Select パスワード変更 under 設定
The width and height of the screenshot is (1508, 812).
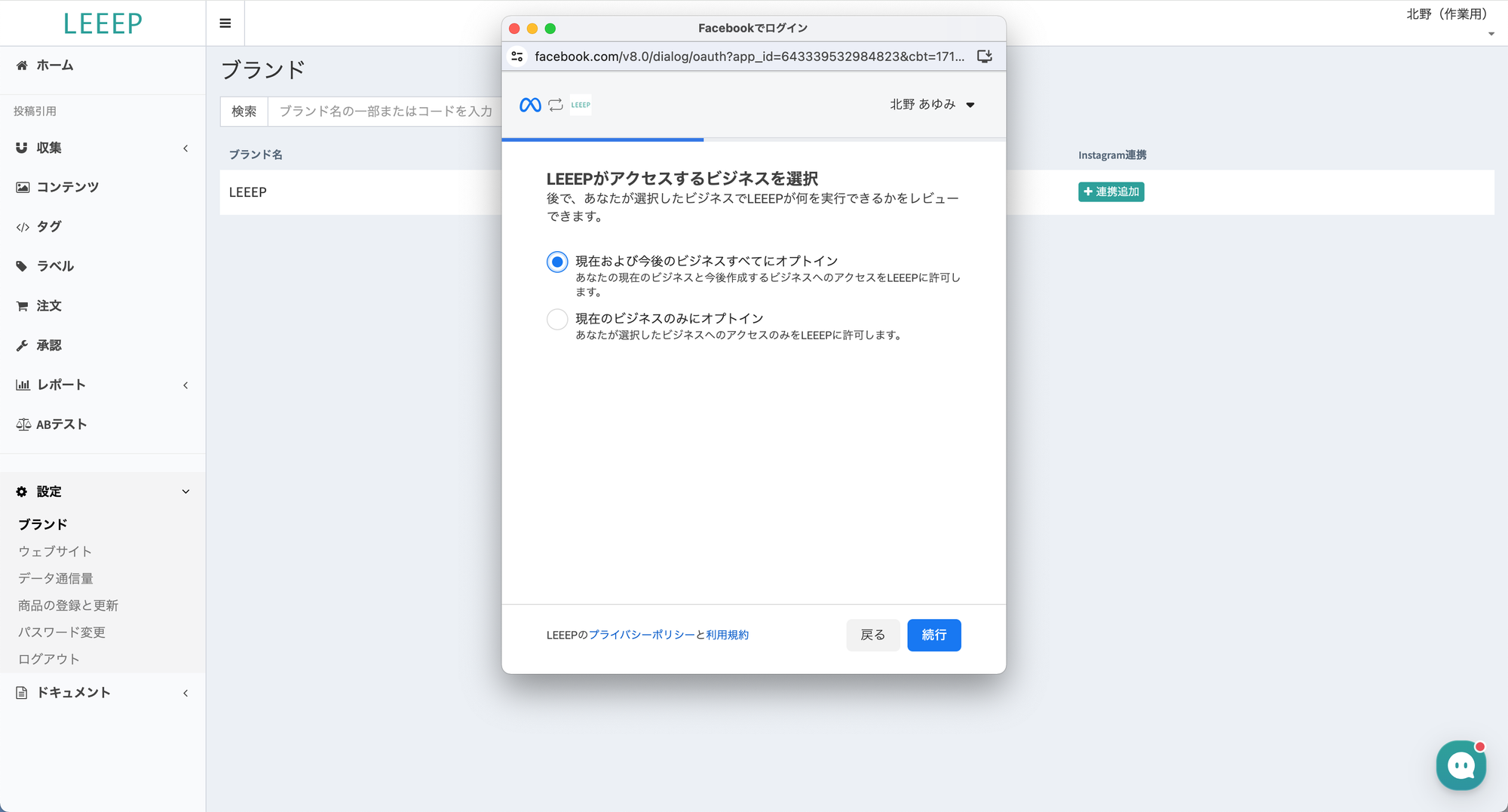(x=62, y=632)
